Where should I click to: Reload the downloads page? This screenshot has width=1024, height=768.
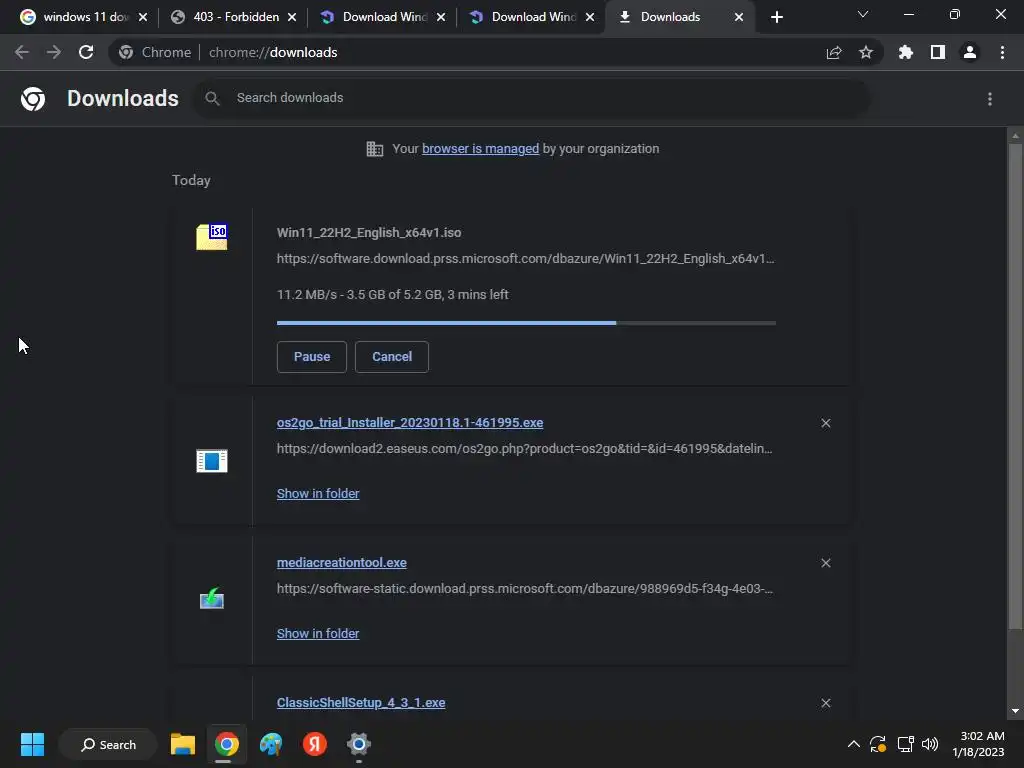[86, 52]
